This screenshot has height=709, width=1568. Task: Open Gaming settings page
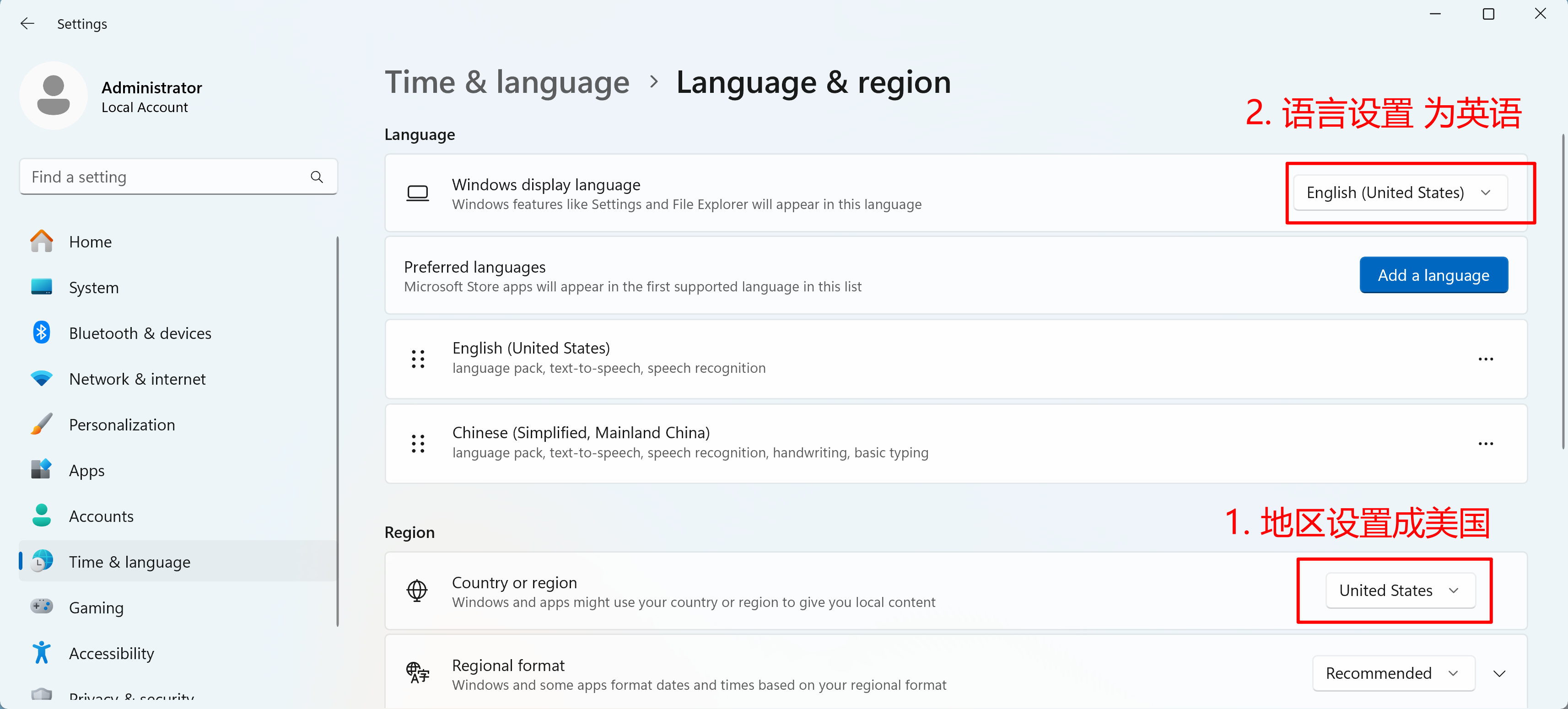[x=178, y=607]
